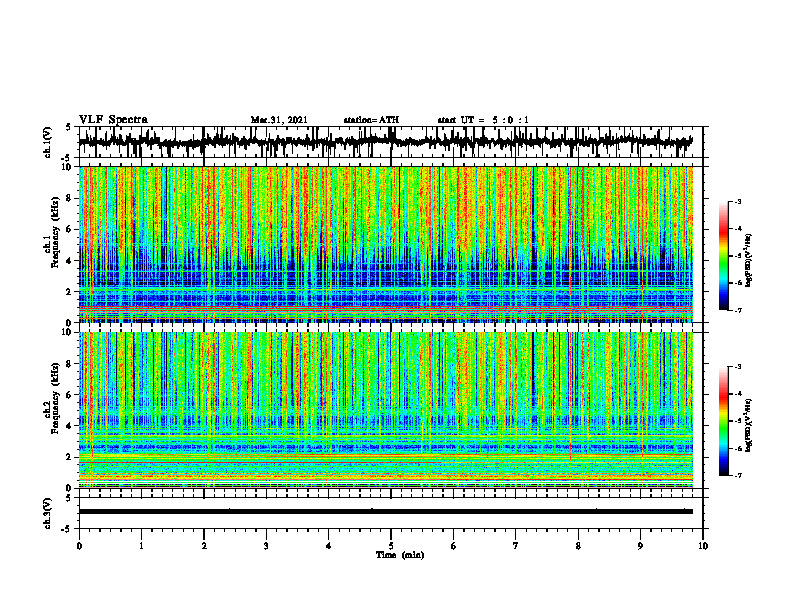792x612 pixels.
Task: Click the ch.2 Frequency (kHz) axis title
Action: pyautogui.click(x=51, y=399)
